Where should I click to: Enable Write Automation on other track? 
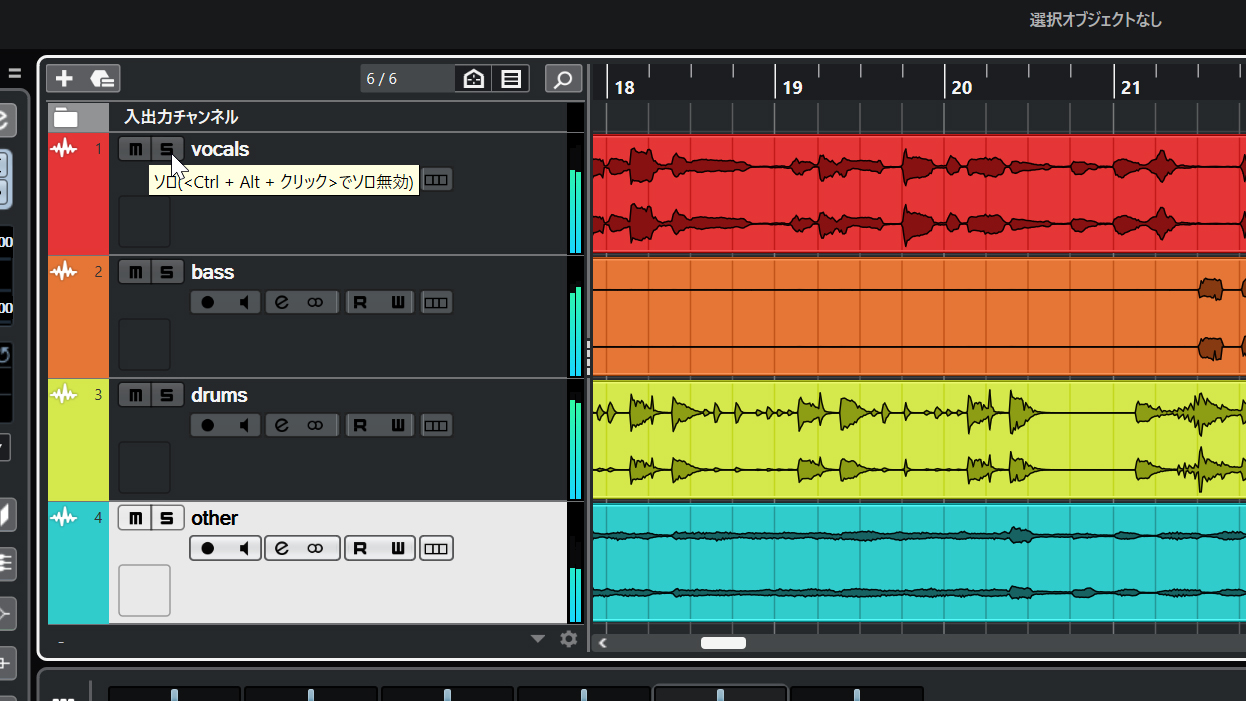[x=397, y=548]
